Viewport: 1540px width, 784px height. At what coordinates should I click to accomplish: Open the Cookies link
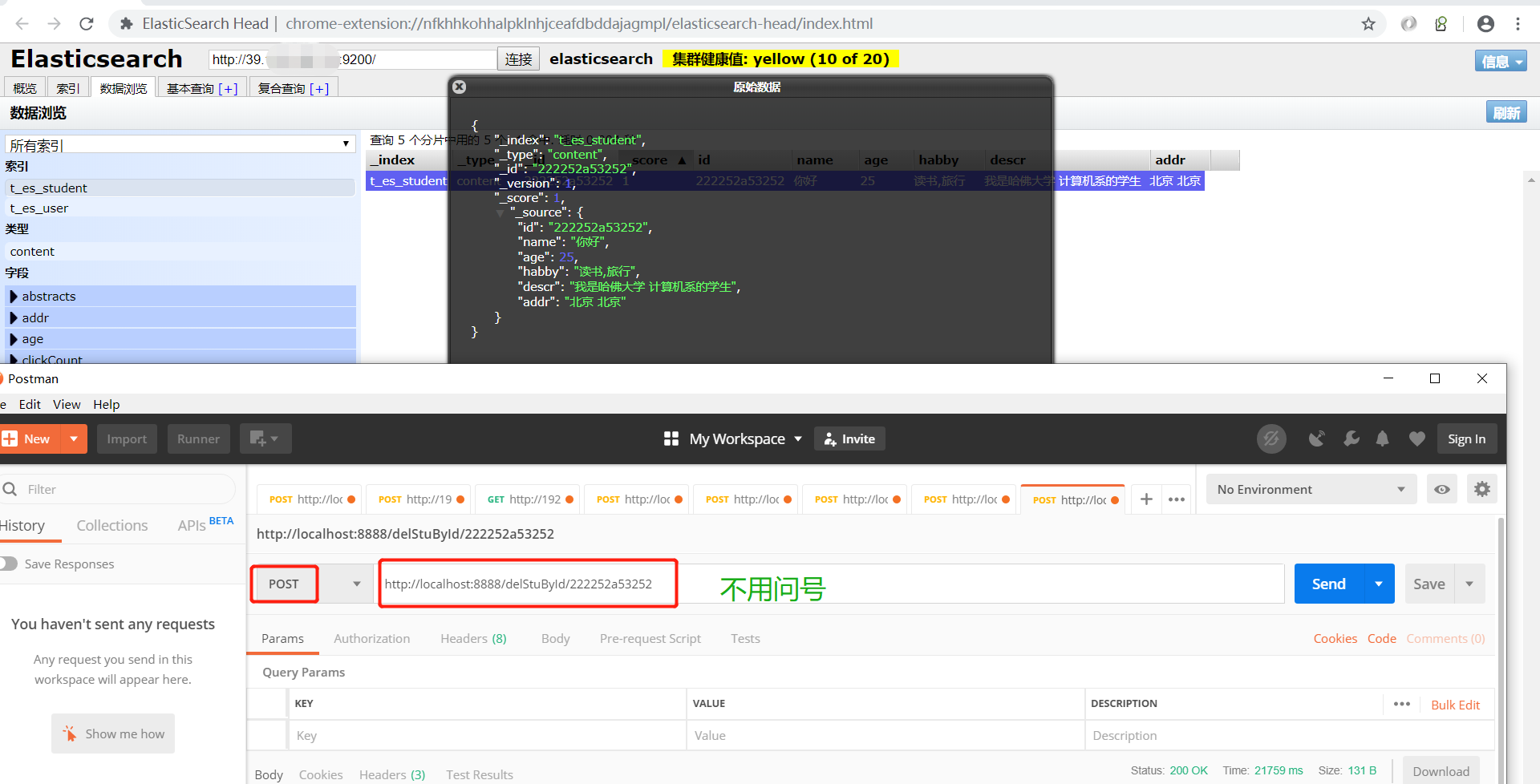coord(1335,638)
